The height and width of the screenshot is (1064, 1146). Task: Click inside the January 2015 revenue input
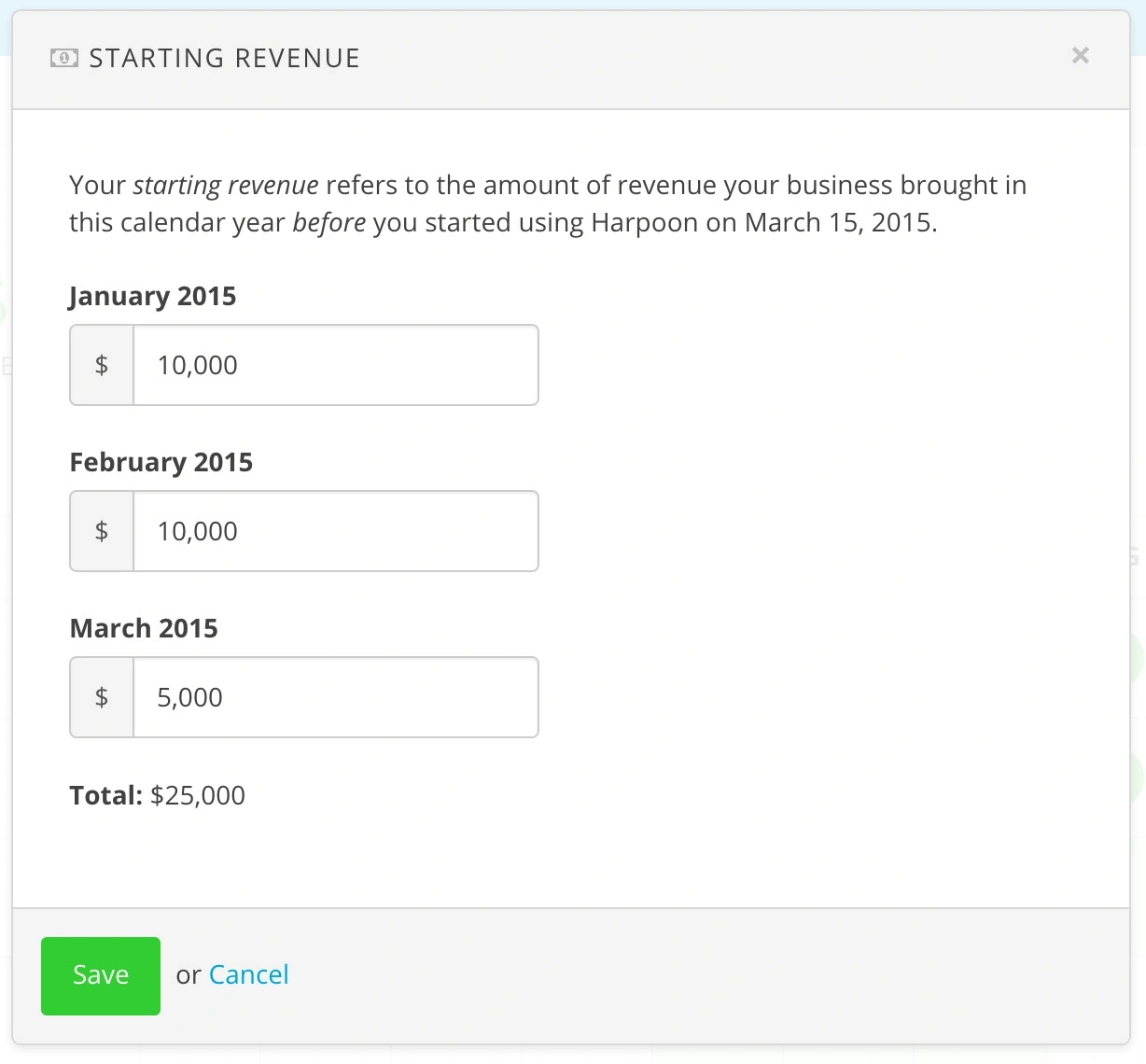point(336,365)
